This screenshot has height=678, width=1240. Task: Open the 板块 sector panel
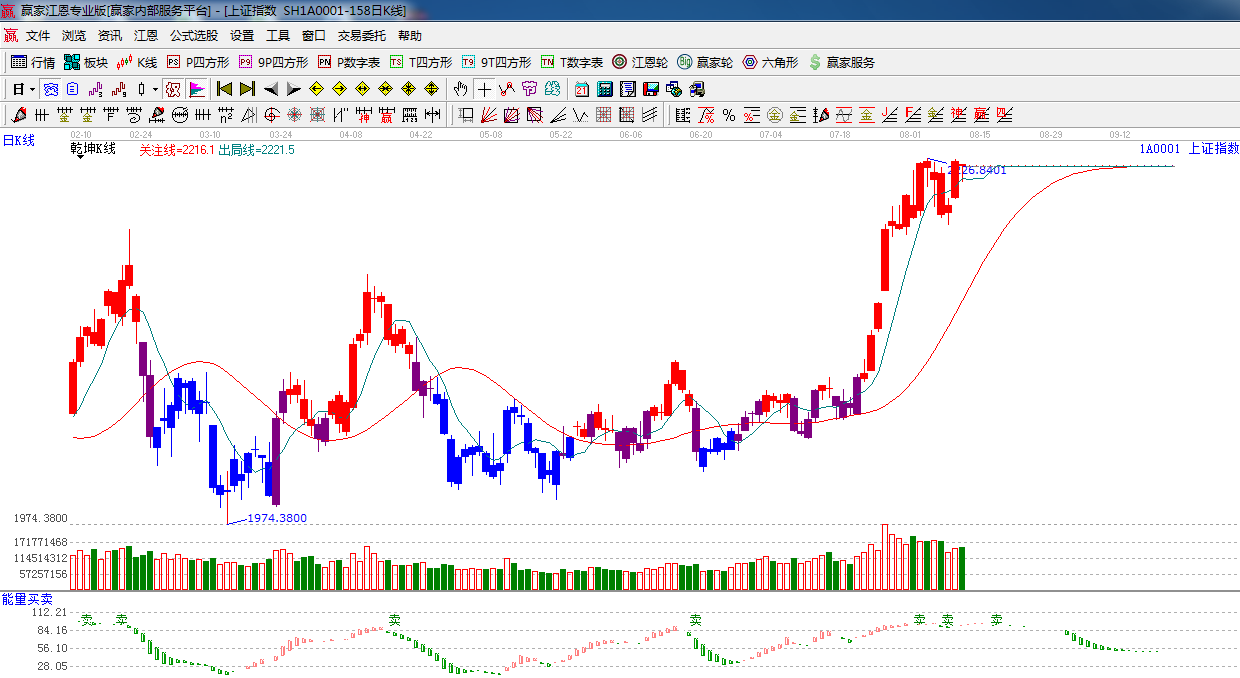click(85, 62)
